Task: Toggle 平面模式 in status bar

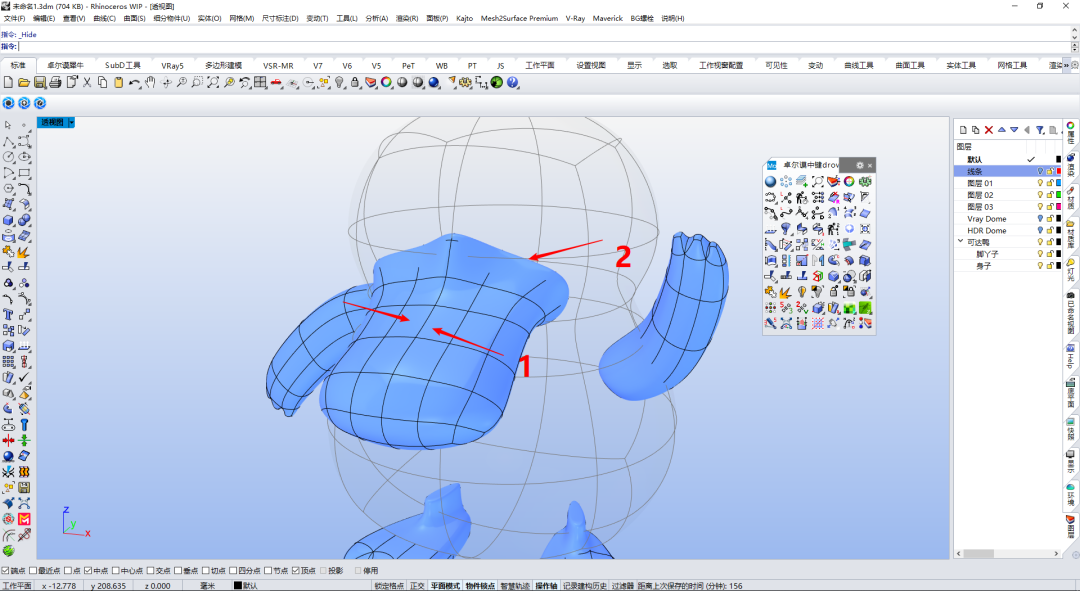Action: [445, 585]
